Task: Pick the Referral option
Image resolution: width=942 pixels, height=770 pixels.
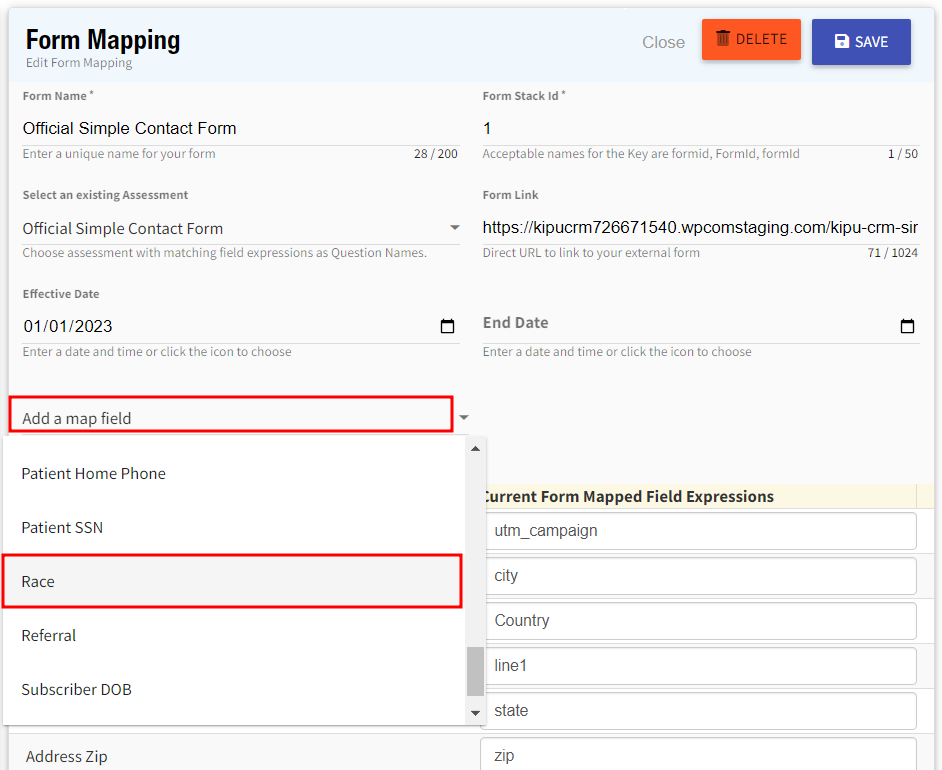Action: point(231,636)
